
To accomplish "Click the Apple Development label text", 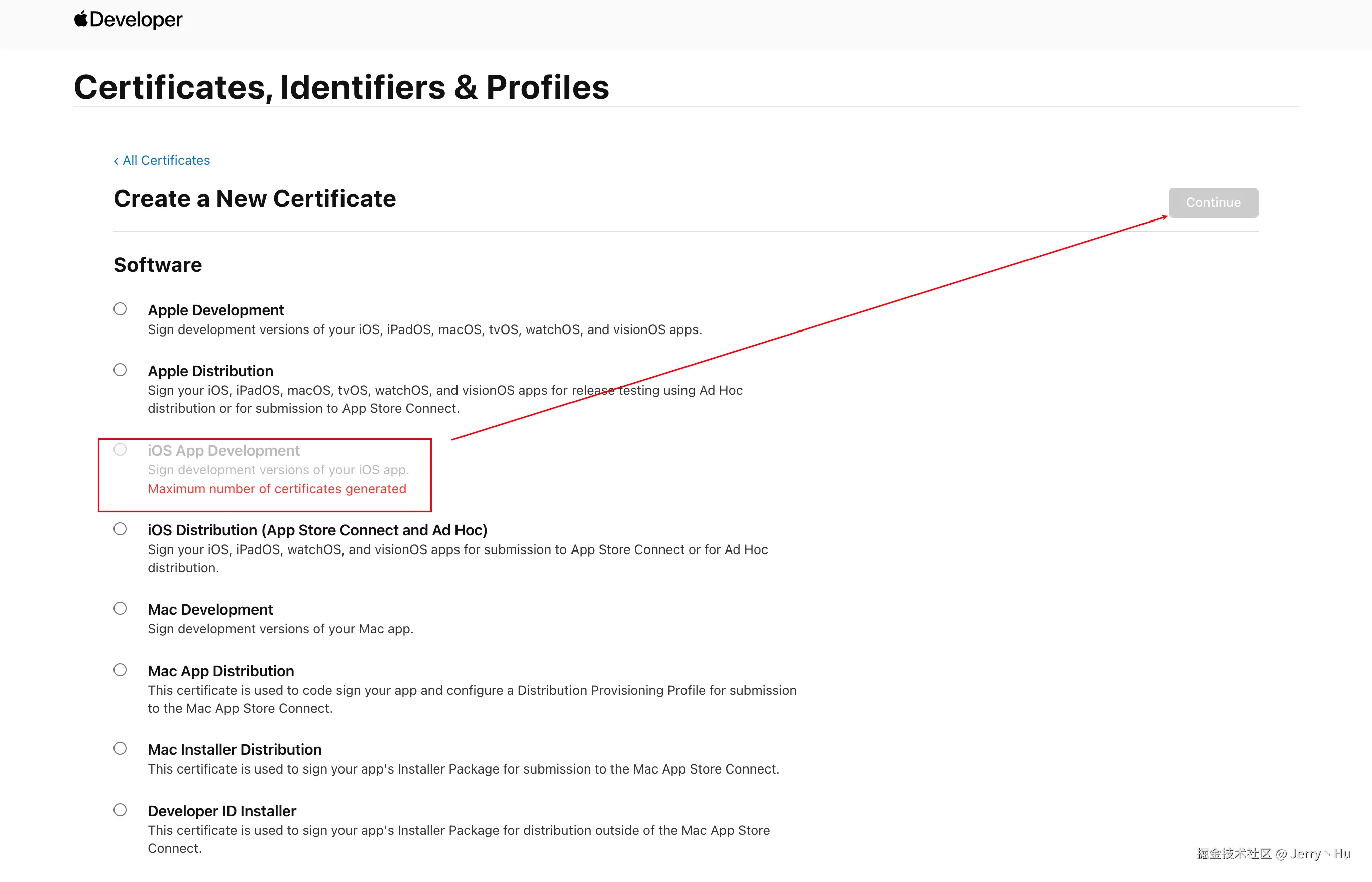I will [215, 310].
